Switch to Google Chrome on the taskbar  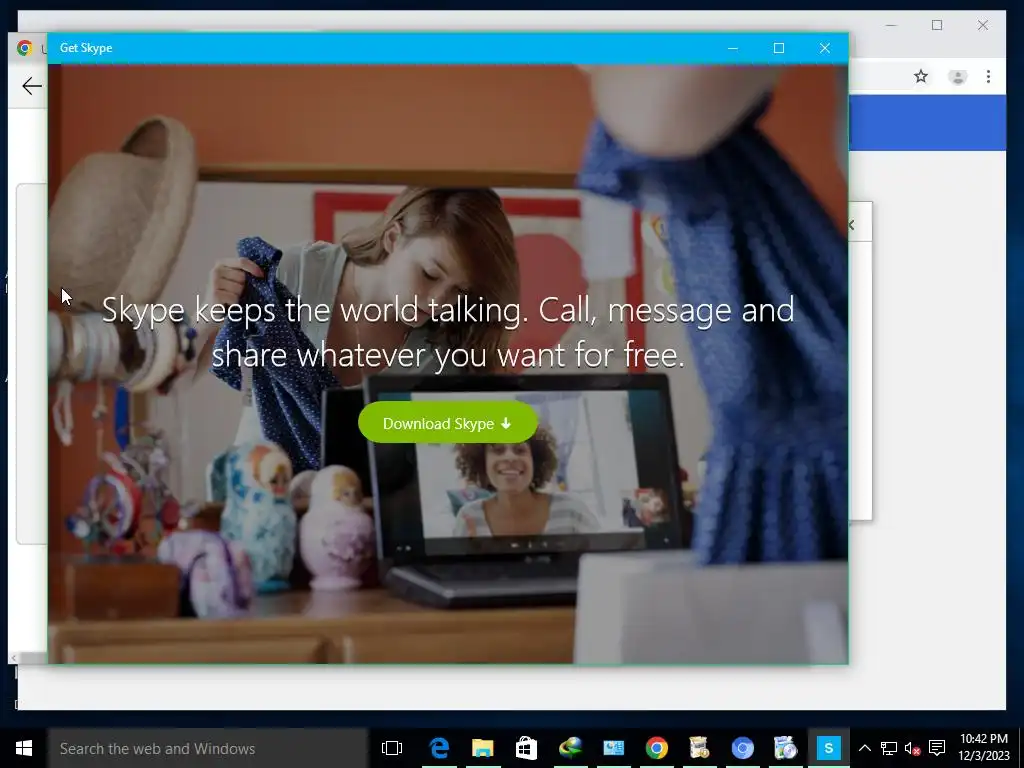point(656,748)
